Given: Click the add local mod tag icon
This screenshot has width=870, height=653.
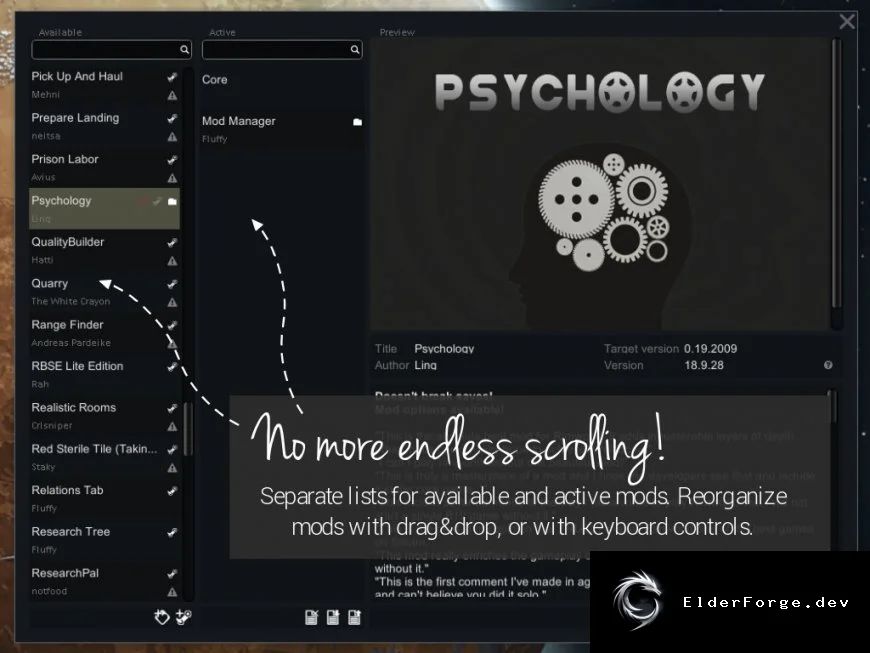Looking at the screenshot, I should pos(161,617).
